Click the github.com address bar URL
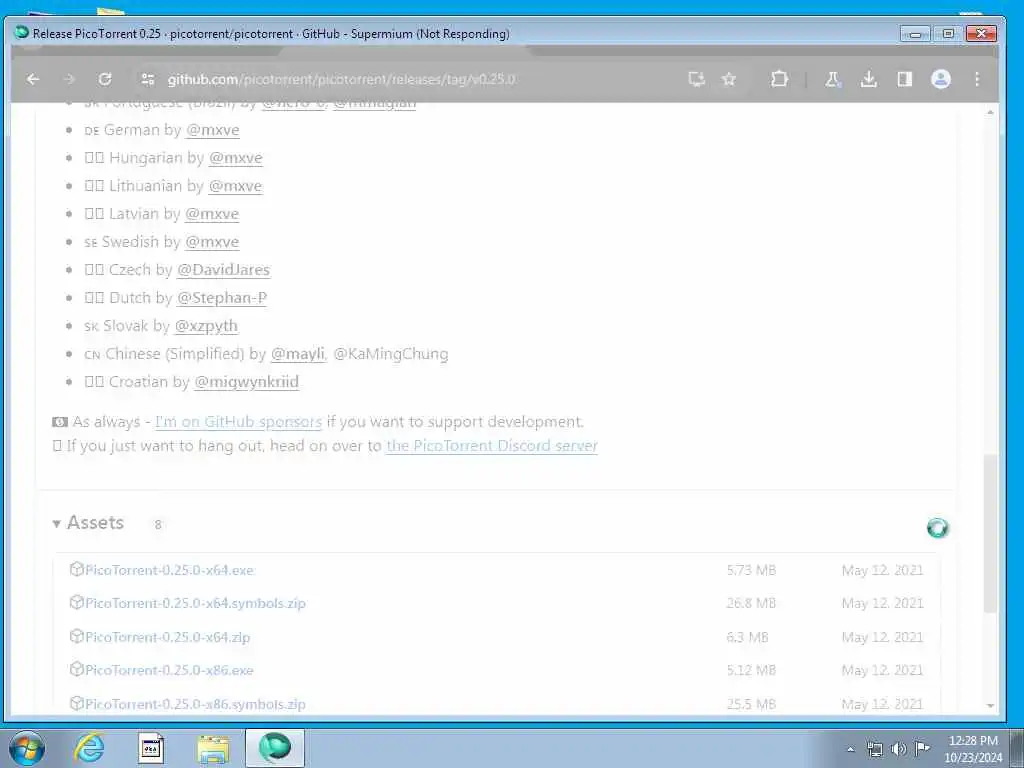The image size is (1024, 768). tap(341, 79)
